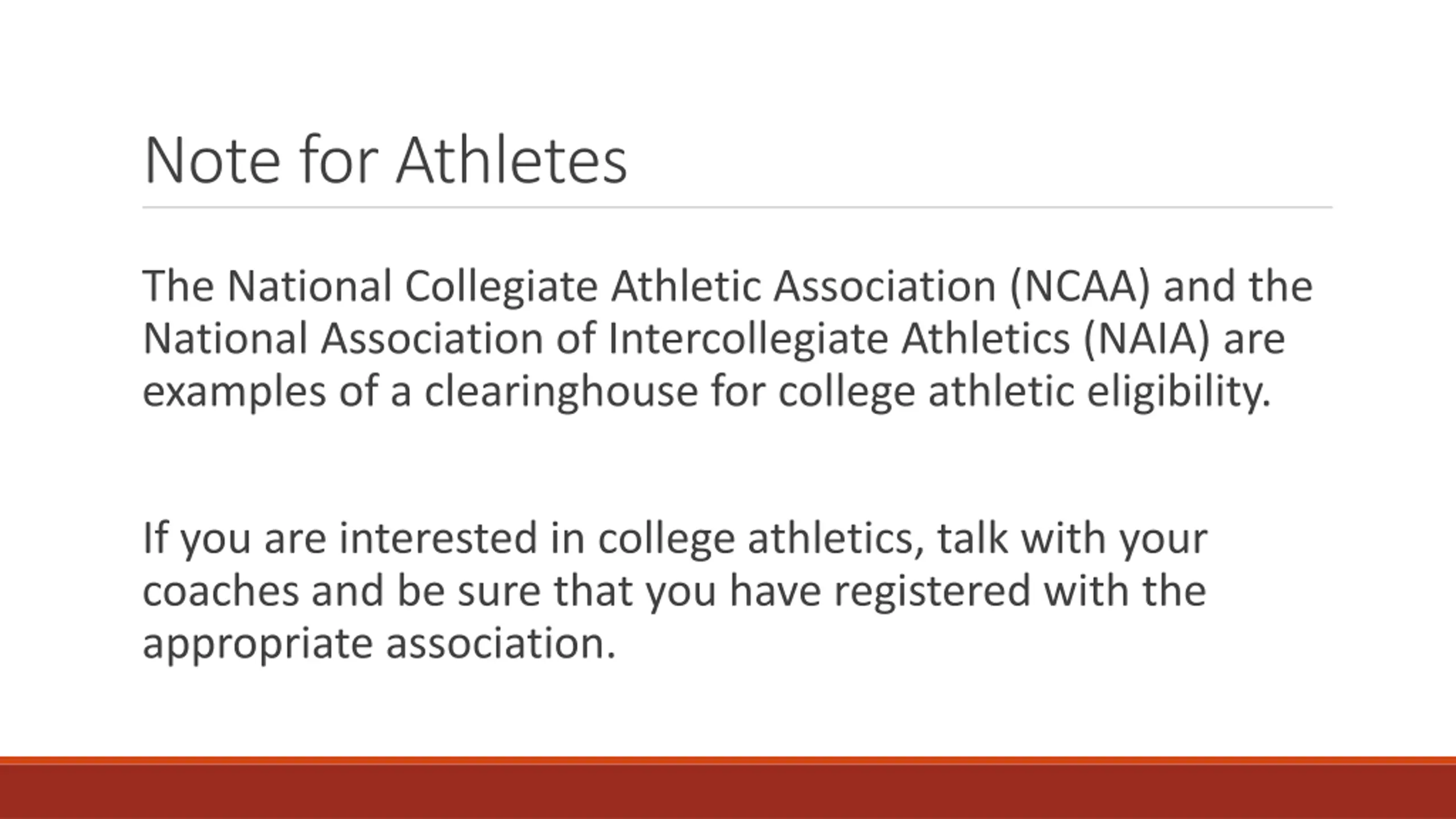Click the word "clearinghouse" in the paragraph
Viewport: 1456px width, 819px height.
561,391
